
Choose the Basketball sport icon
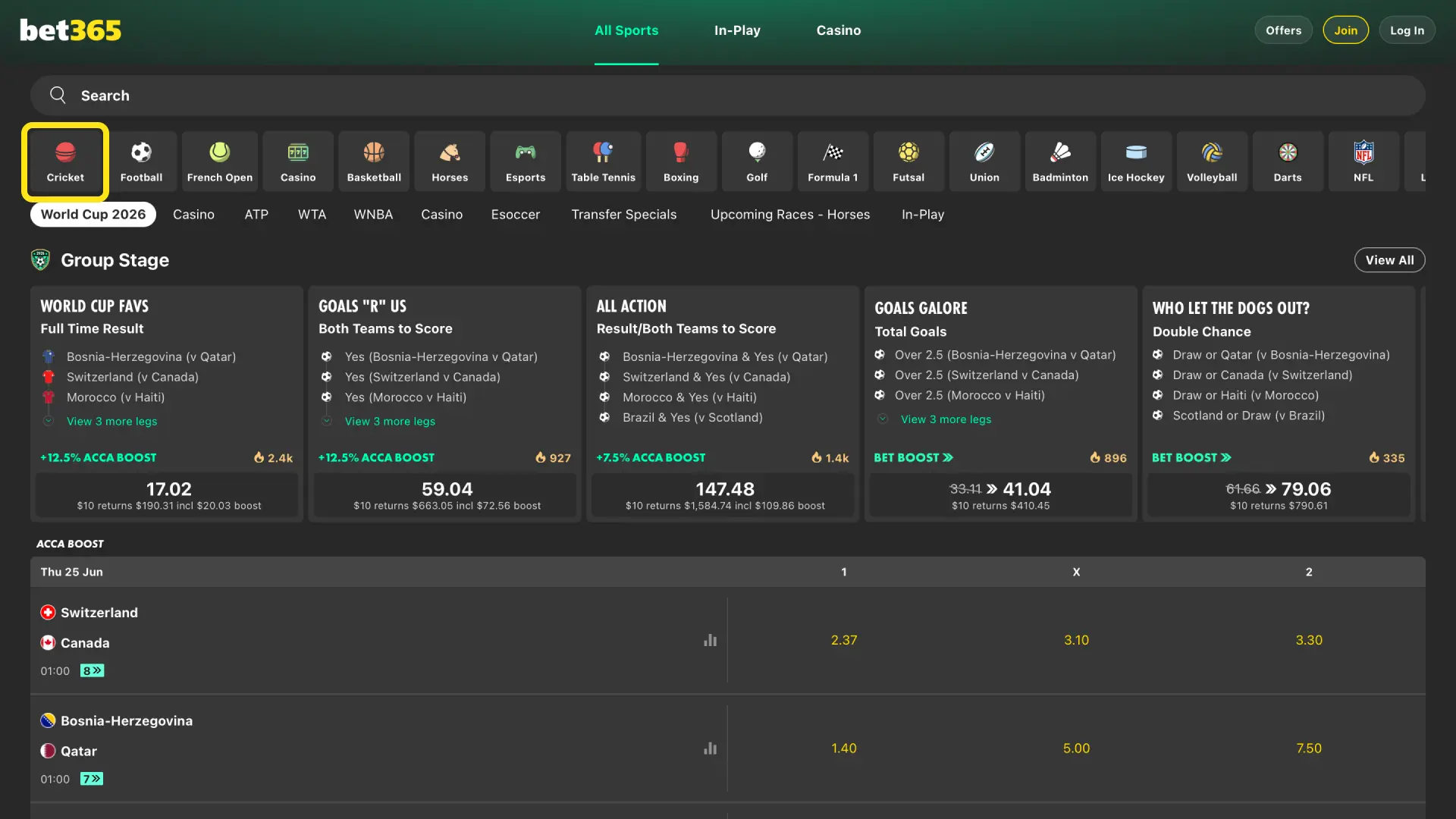[x=374, y=162]
